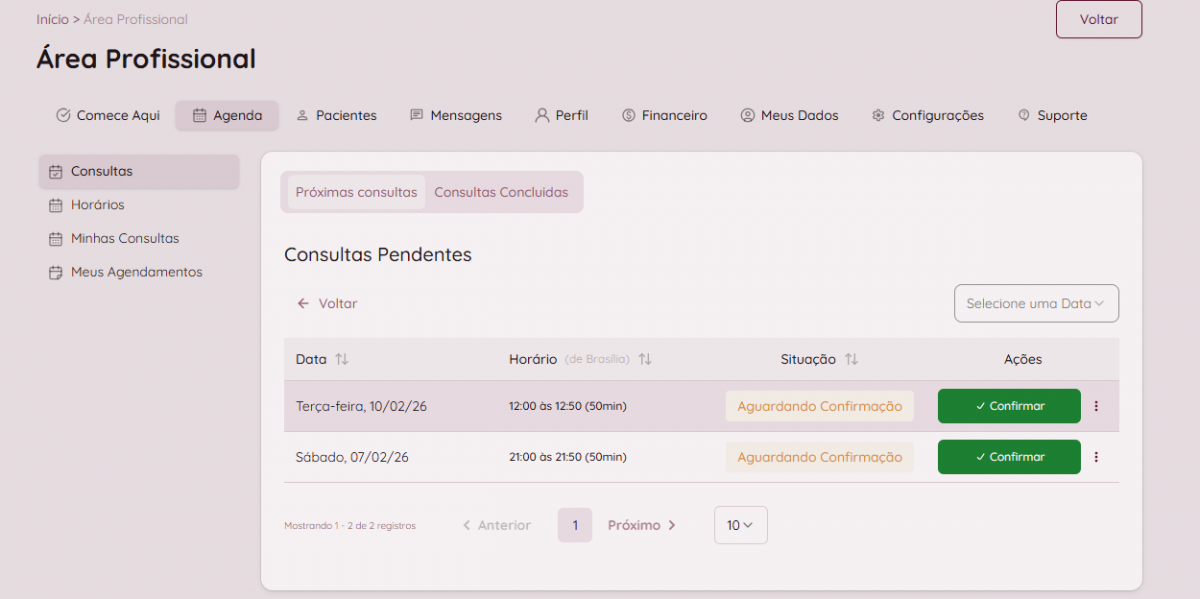The width and height of the screenshot is (1200, 599).
Task: Expand the Selecione uma Data dropdown
Action: 1036,303
